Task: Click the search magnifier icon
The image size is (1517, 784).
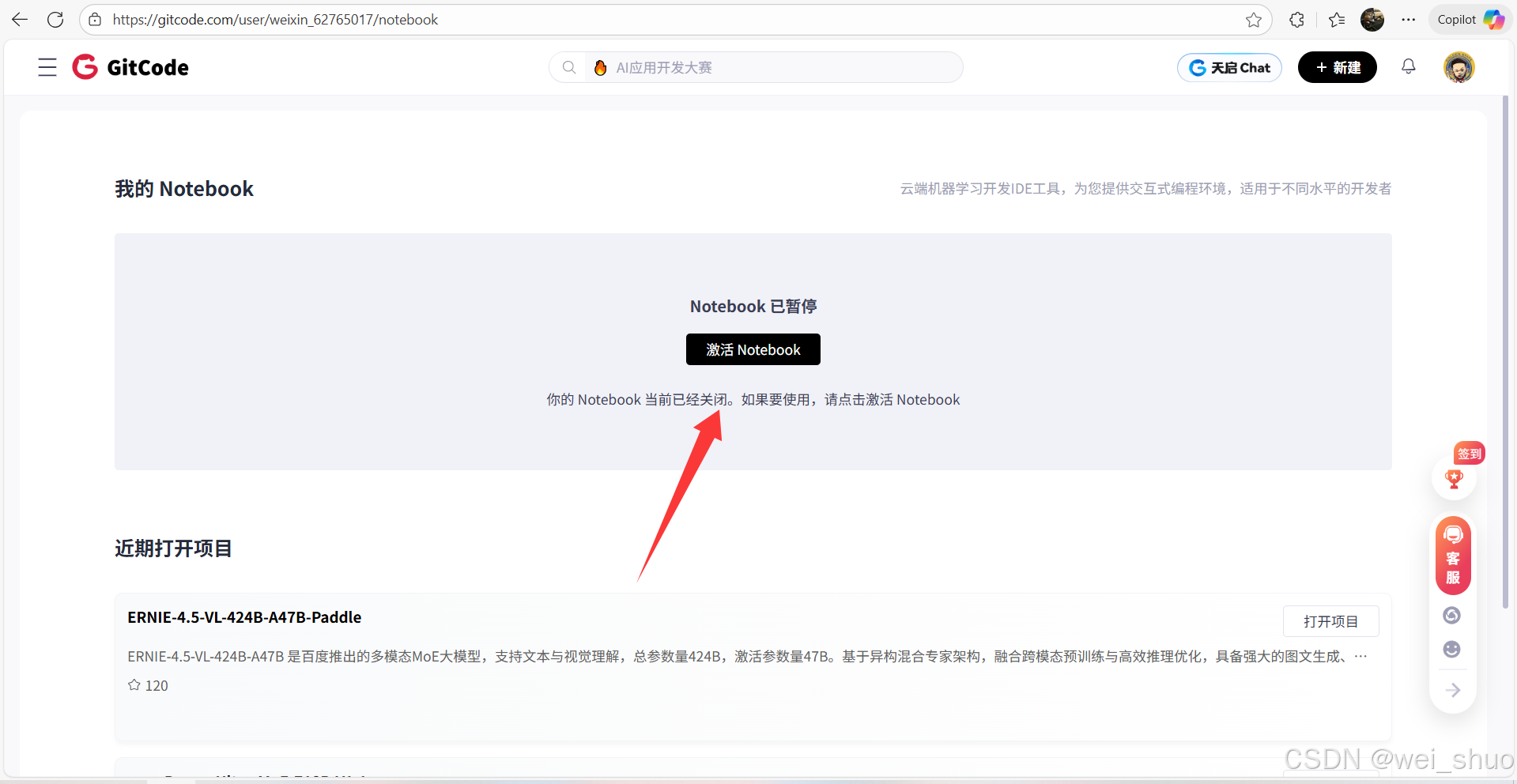Action: 569,68
